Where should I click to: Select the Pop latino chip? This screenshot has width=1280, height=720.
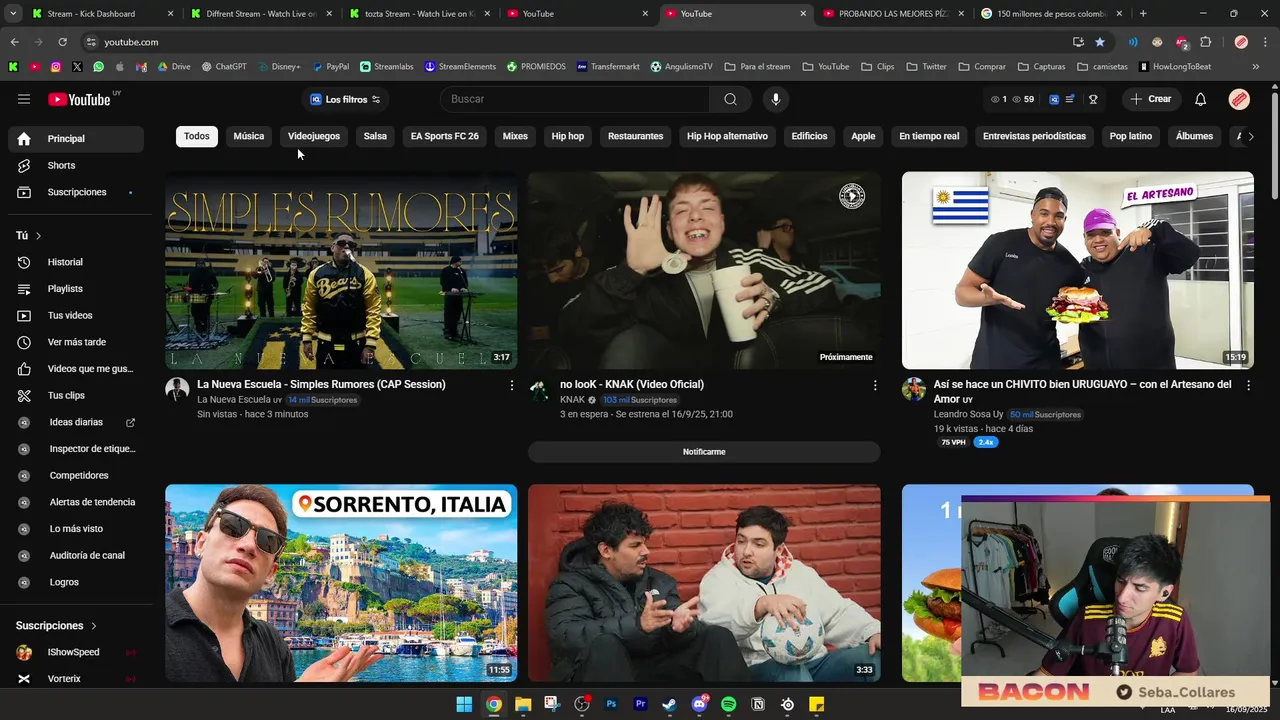coord(1131,136)
